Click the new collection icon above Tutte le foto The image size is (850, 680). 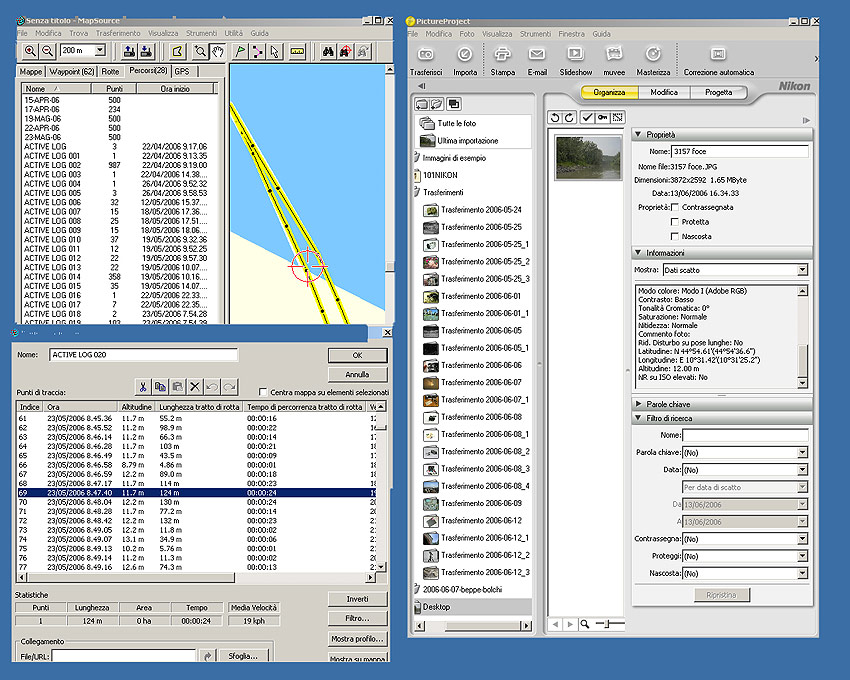(421, 104)
